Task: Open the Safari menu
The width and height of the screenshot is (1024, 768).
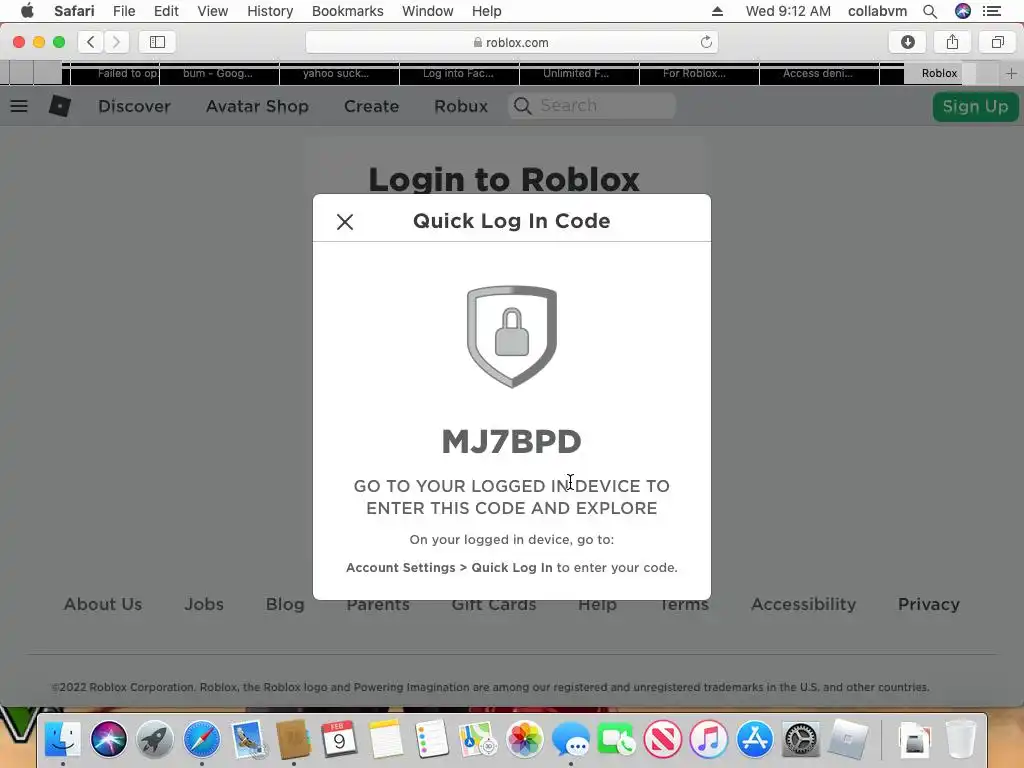Action: click(74, 11)
